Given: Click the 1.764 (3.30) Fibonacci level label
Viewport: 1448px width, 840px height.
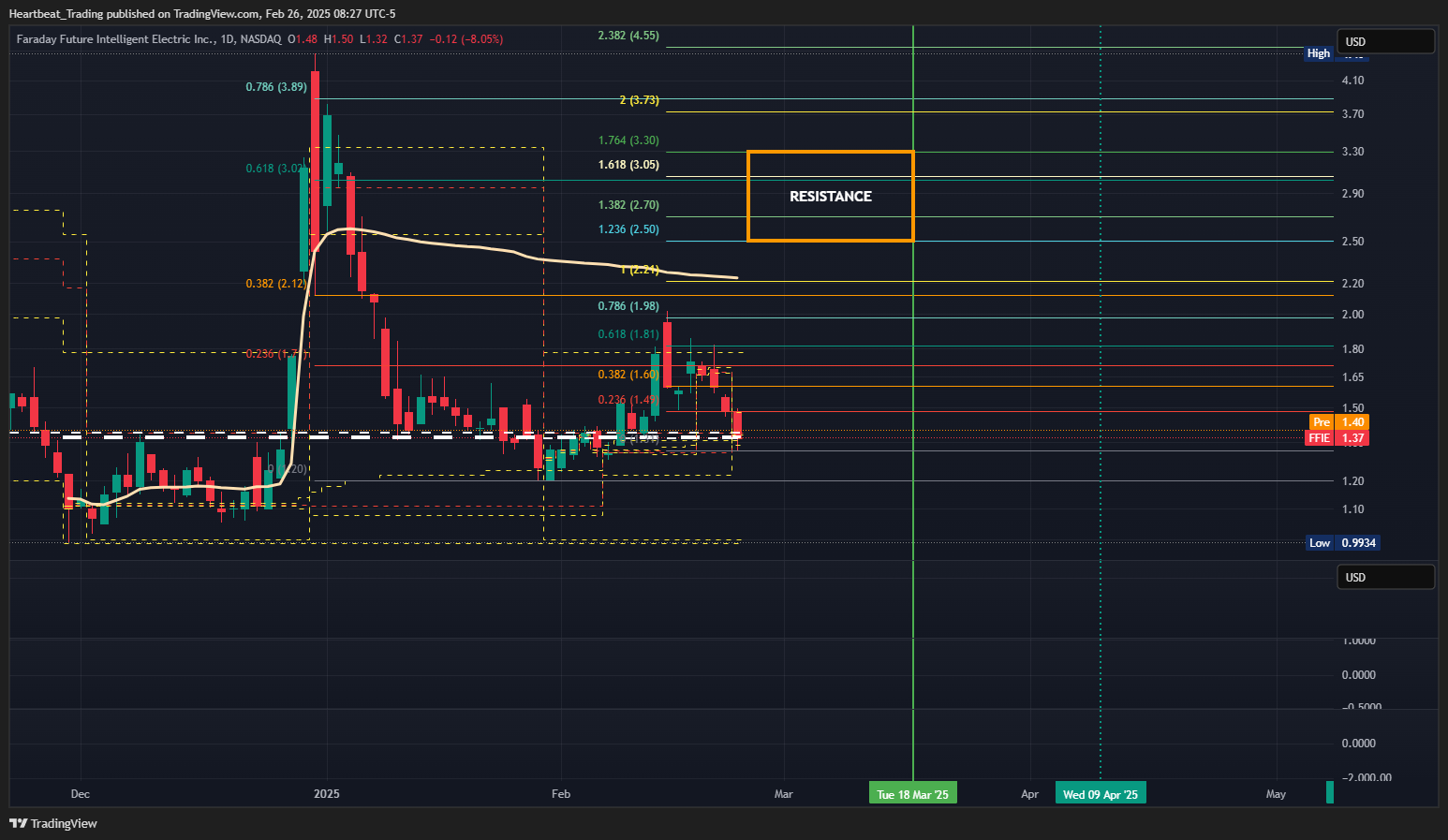Looking at the screenshot, I should (x=628, y=140).
